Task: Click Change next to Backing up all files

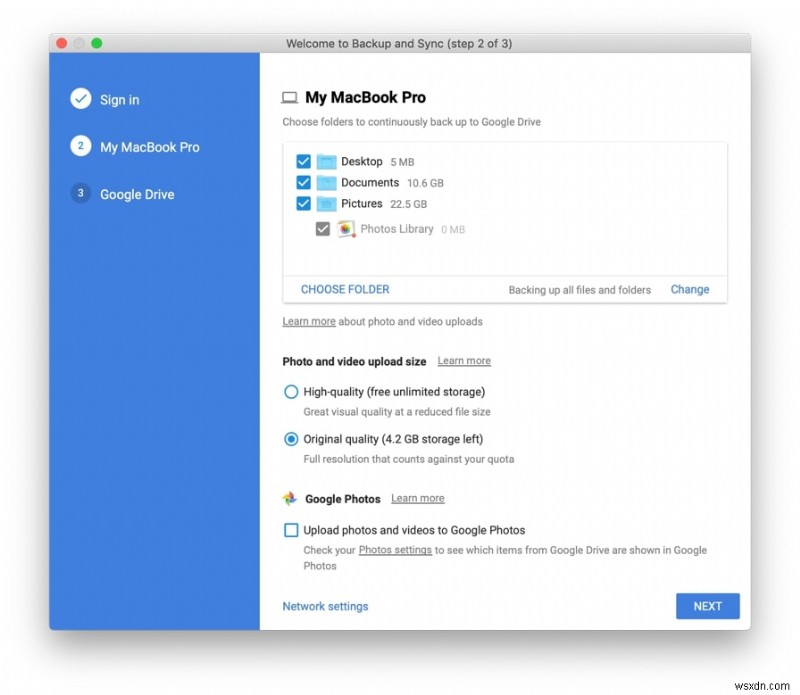Action: click(x=689, y=289)
